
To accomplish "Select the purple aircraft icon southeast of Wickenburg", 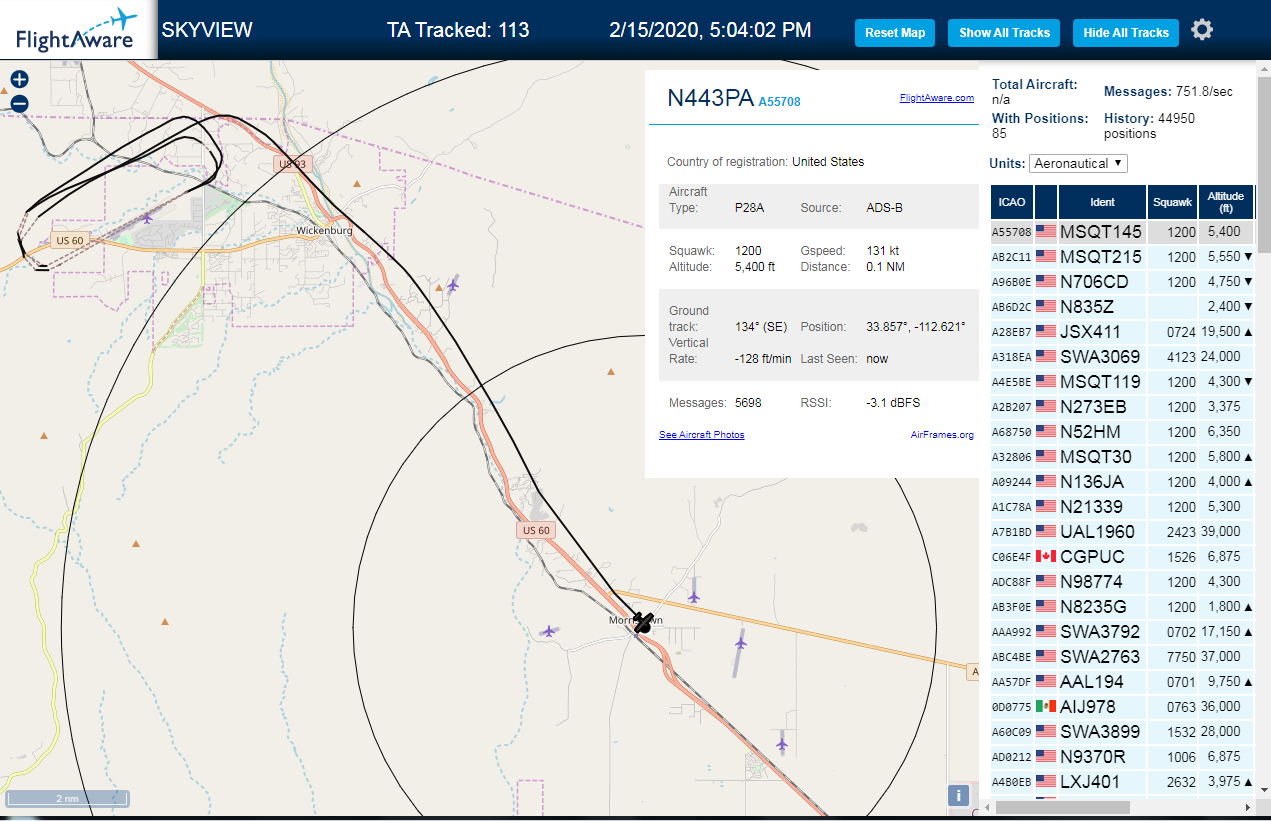I will 453,286.
